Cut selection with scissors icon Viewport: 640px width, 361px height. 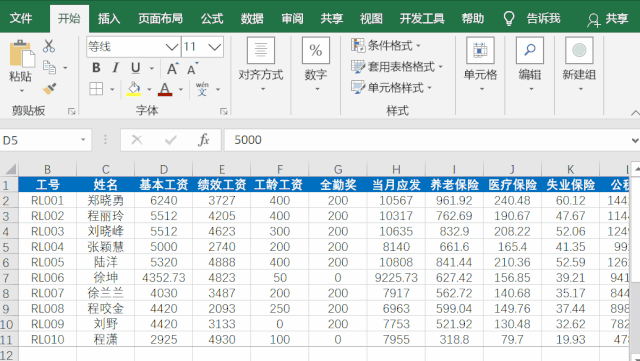[x=49, y=46]
